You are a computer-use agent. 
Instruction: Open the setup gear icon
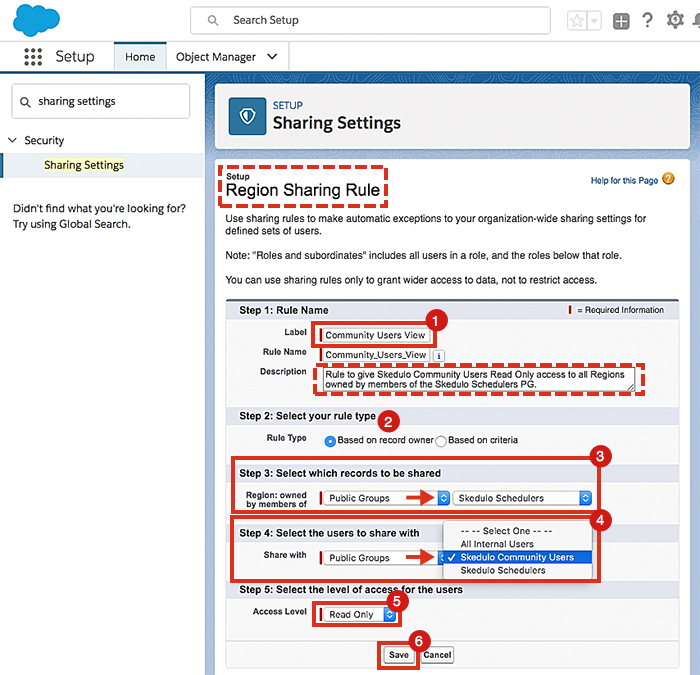(675, 20)
